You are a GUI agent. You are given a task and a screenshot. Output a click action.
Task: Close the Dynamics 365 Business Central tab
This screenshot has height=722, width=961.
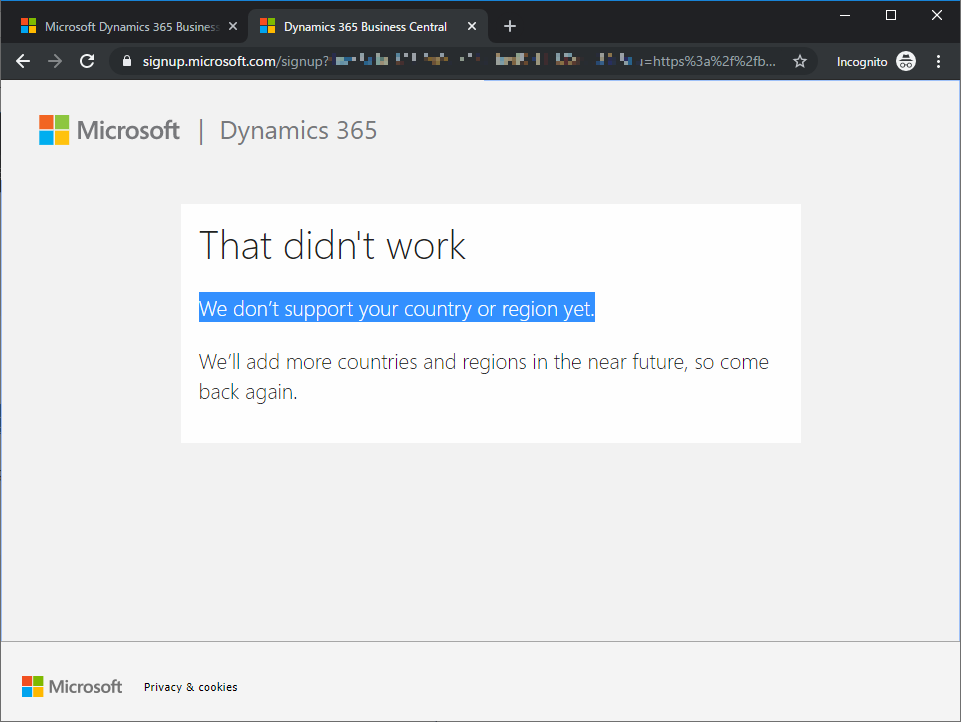coord(470,27)
